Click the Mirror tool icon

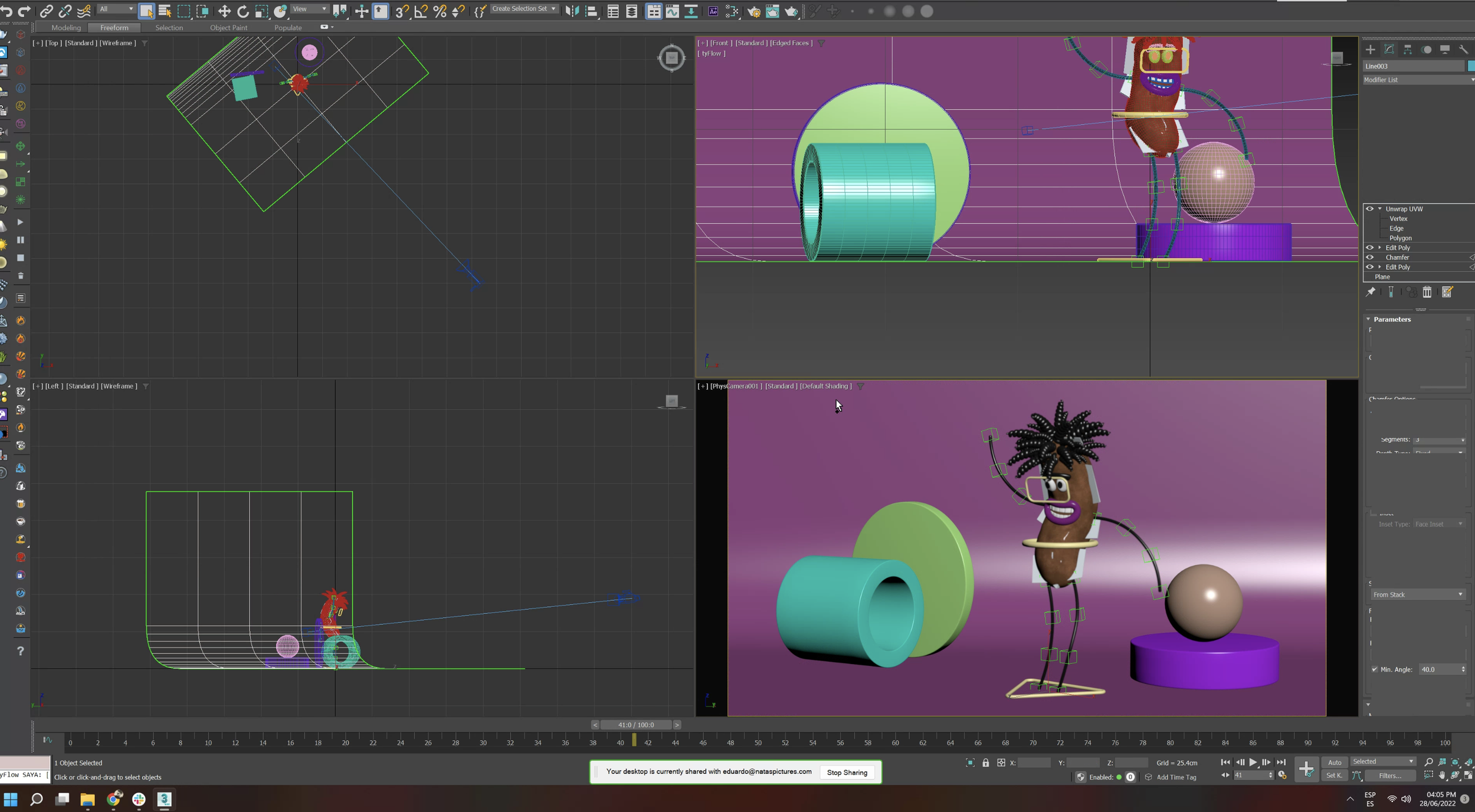571,11
